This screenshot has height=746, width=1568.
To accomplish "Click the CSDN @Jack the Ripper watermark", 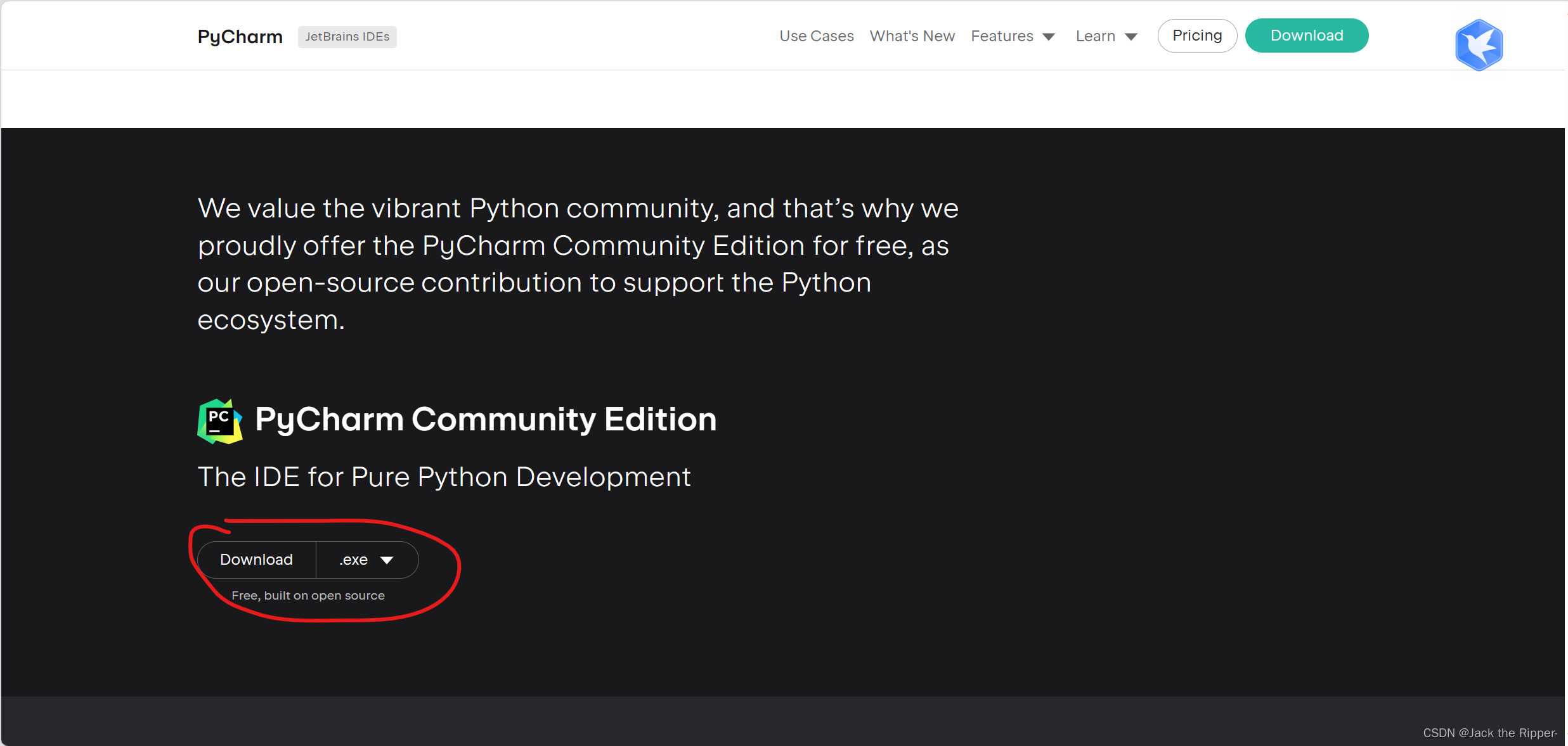I will 1489,733.
